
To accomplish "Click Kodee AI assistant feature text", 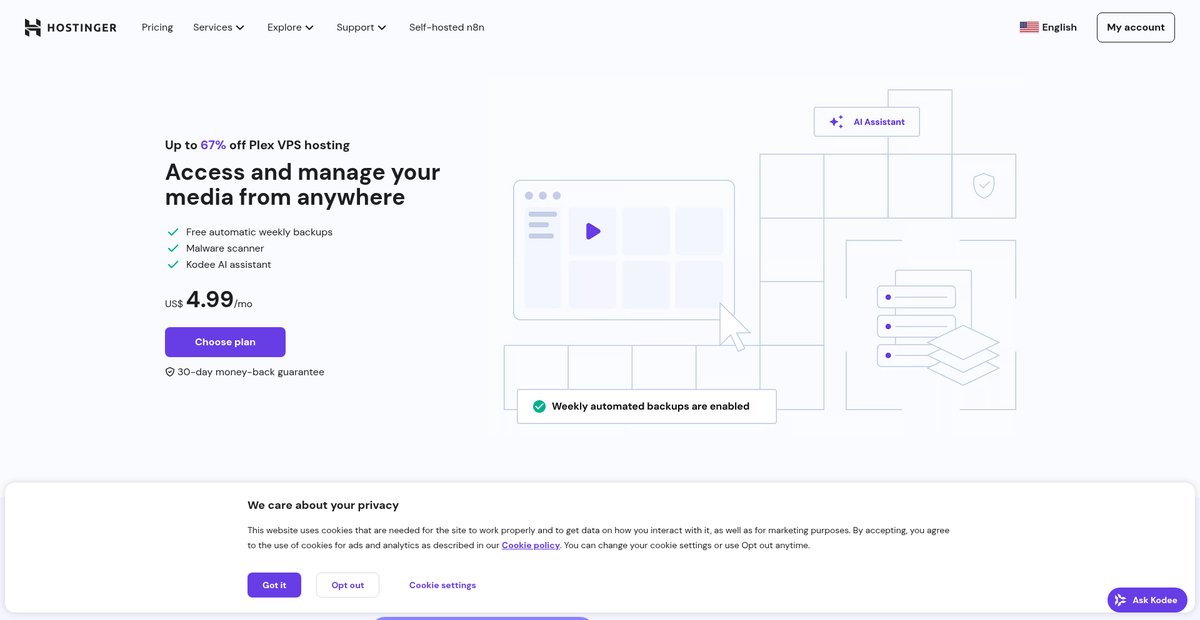I will [x=228, y=265].
